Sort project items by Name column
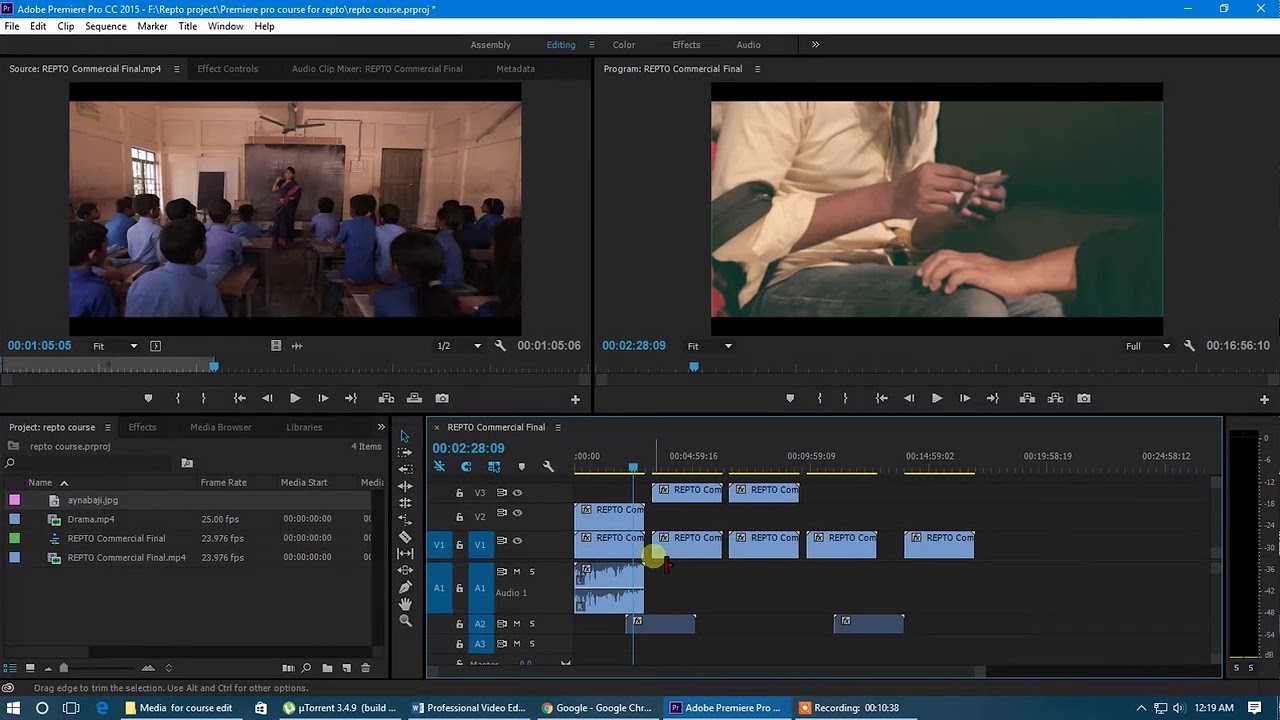1280x720 pixels. coord(40,482)
